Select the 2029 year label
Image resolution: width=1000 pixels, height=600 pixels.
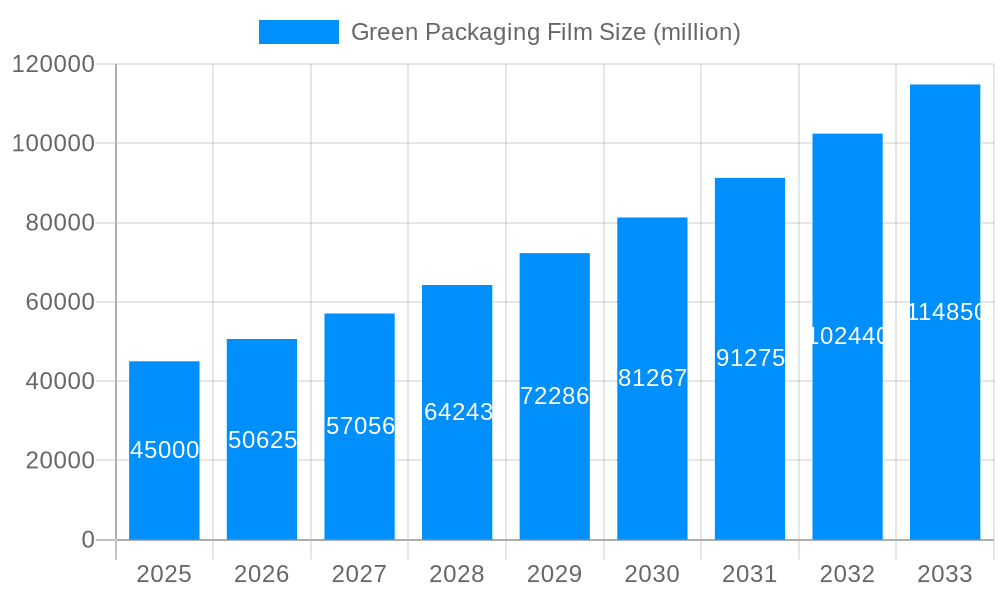[554, 574]
